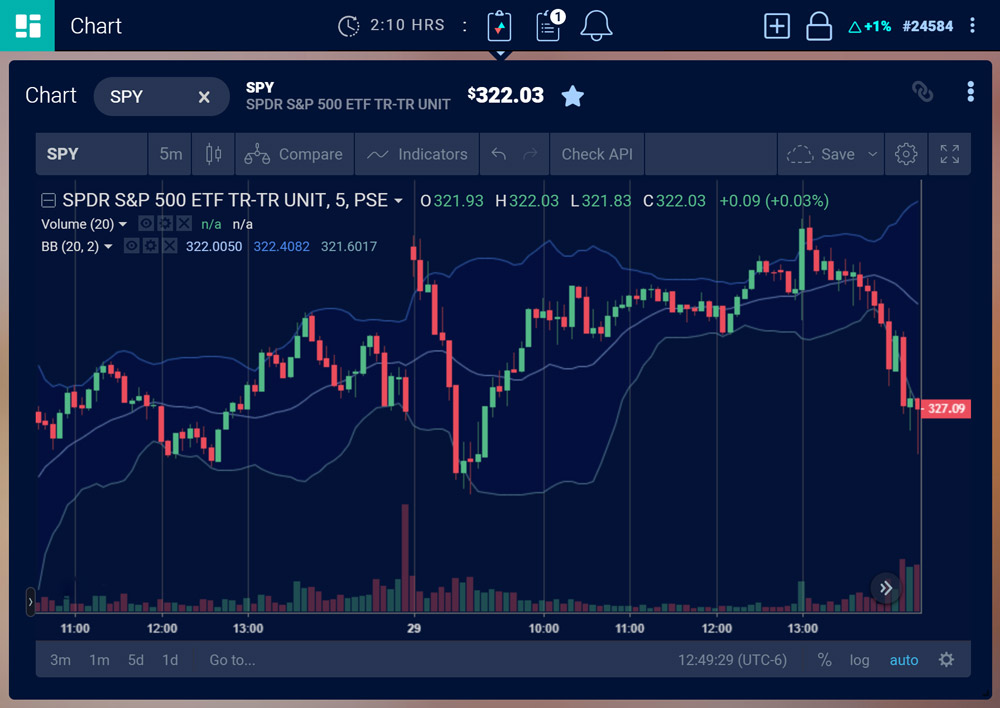Toggle the favorite star for SPY
Viewport: 1000px width, 708px height.
click(x=573, y=96)
